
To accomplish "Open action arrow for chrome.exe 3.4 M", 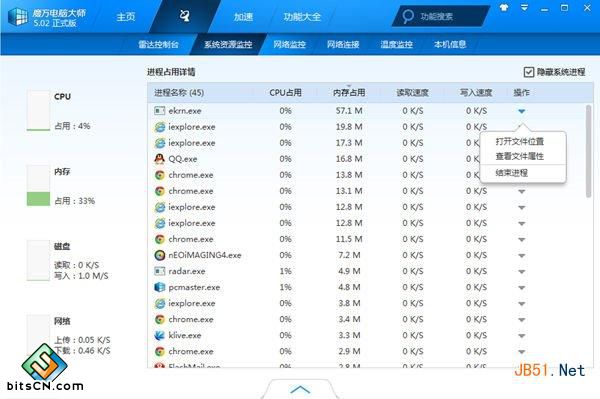I will pyautogui.click(x=522, y=320).
